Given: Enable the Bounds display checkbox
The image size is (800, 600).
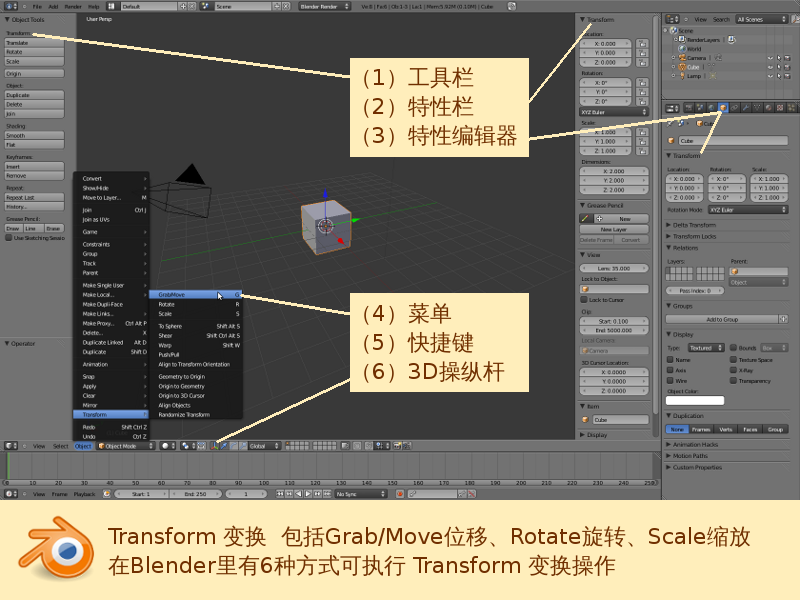Looking at the screenshot, I should [x=733, y=347].
